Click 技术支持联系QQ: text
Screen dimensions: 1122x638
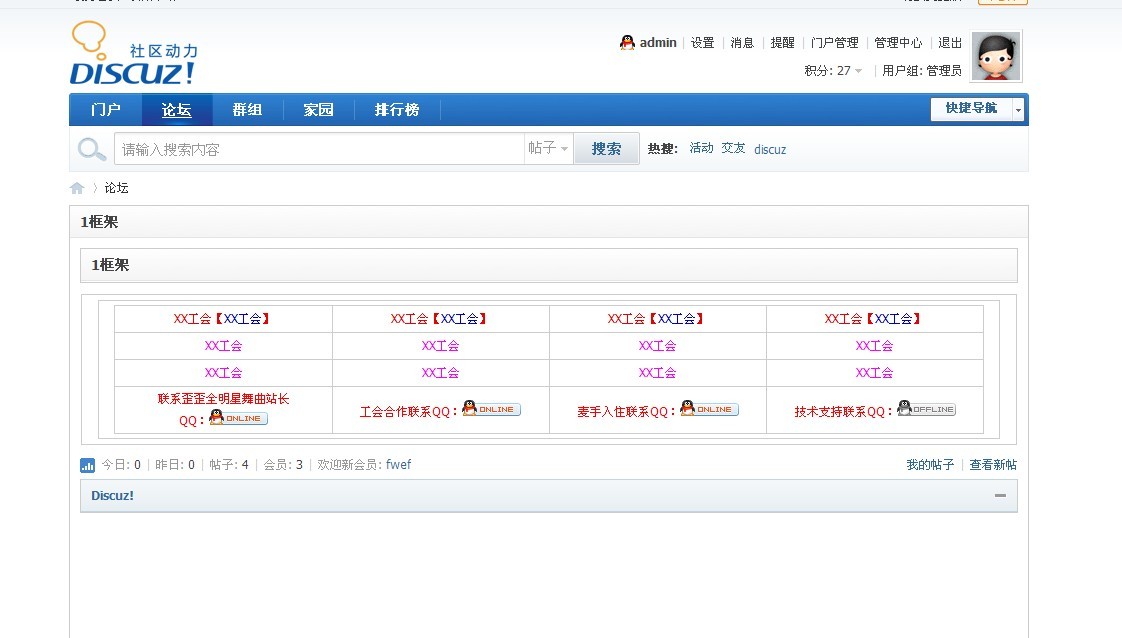[843, 412]
